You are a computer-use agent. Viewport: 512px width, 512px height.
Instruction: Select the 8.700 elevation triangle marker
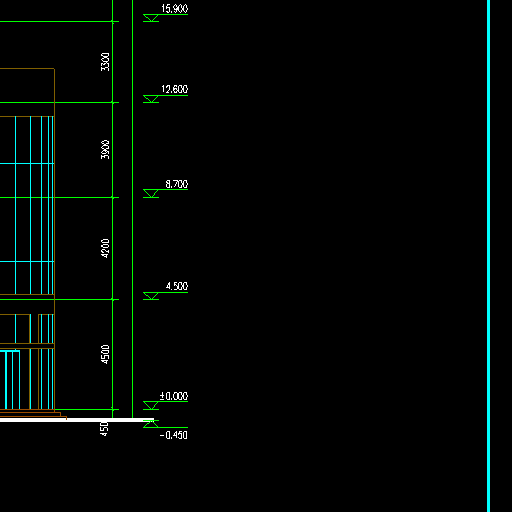point(151,193)
